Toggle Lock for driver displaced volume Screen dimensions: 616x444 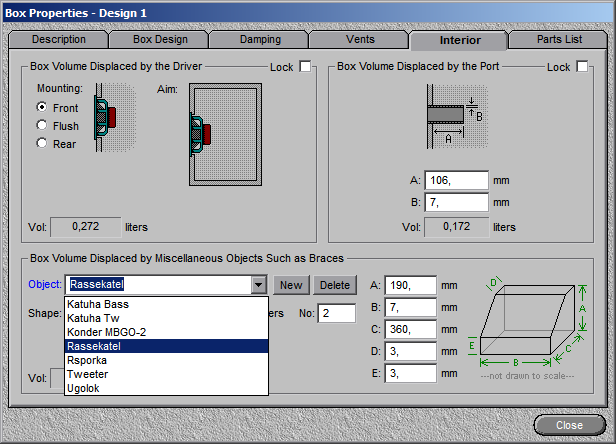pos(305,66)
